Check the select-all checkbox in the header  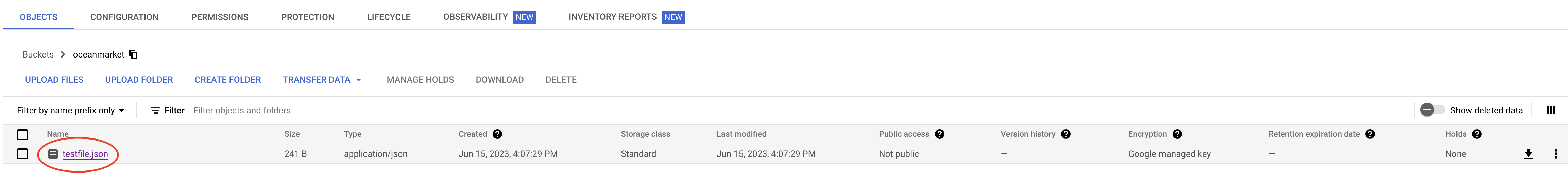tap(22, 134)
